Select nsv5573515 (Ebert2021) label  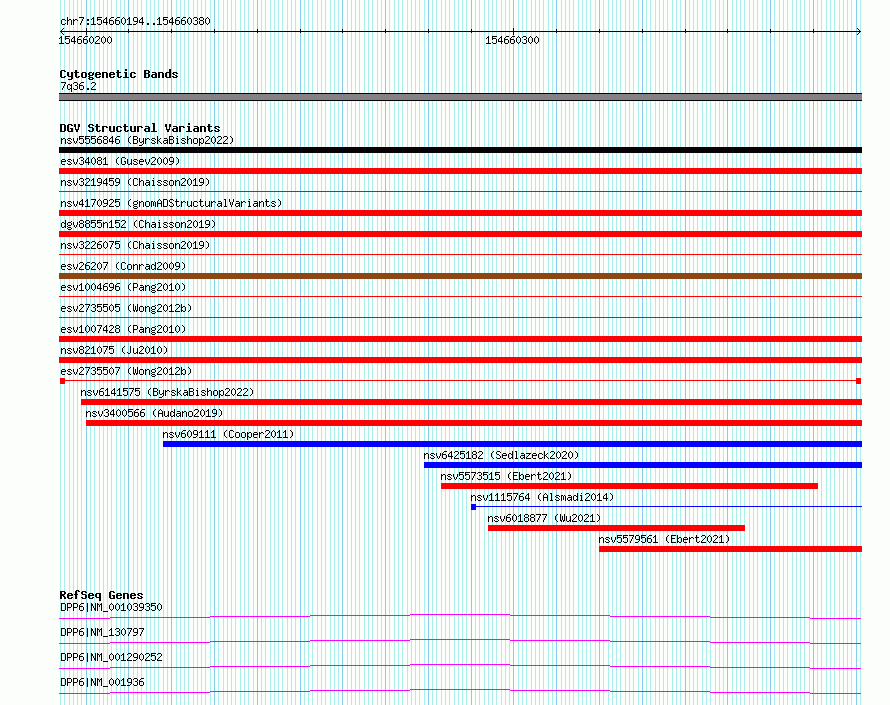(x=506, y=476)
